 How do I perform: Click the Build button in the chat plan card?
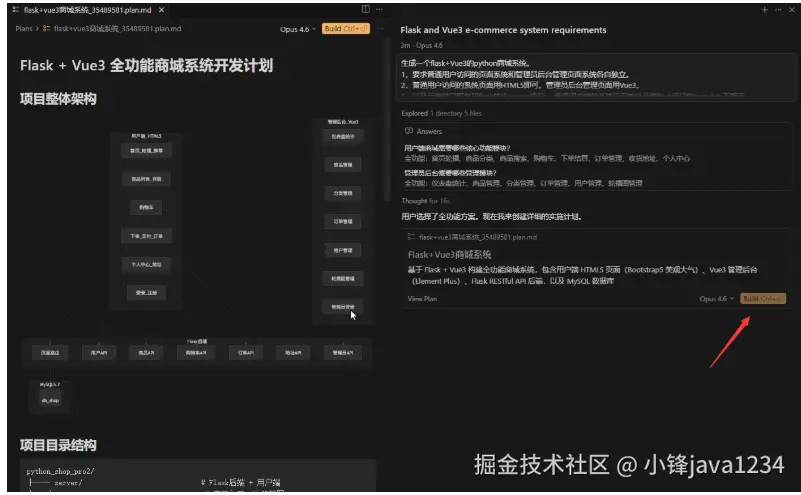coord(763,298)
